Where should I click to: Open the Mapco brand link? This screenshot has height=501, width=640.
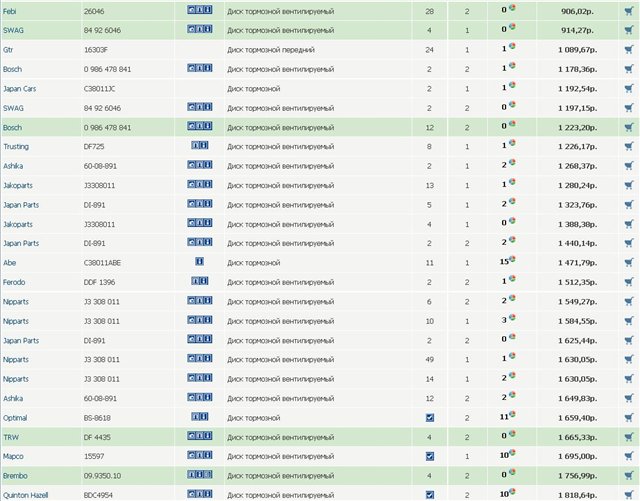[x=13, y=456]
